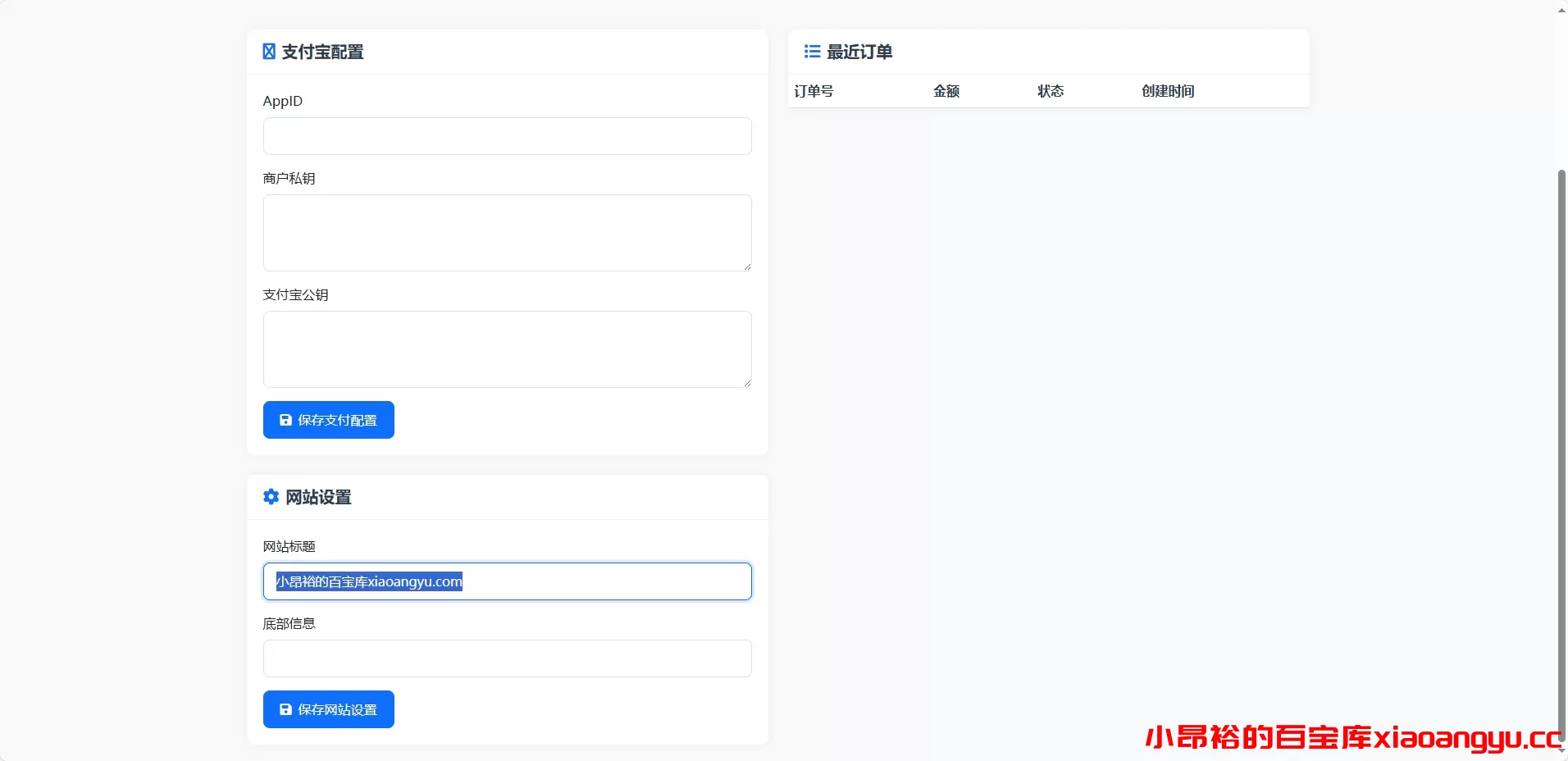This screenshot has width=1568, height=761.
Task: Focus the 底部信息 input field
Action: [x=507, y=658]
